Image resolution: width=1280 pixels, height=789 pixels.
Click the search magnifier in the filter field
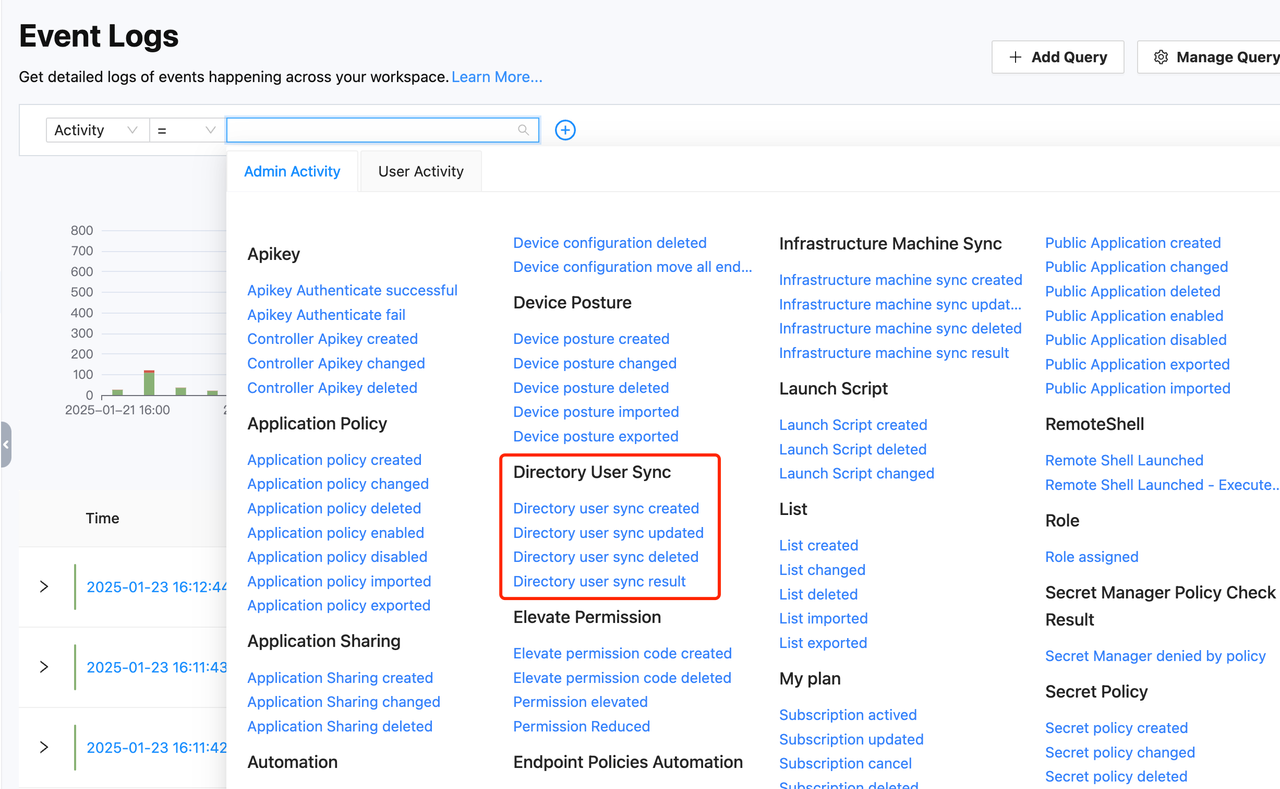[523, 130]
